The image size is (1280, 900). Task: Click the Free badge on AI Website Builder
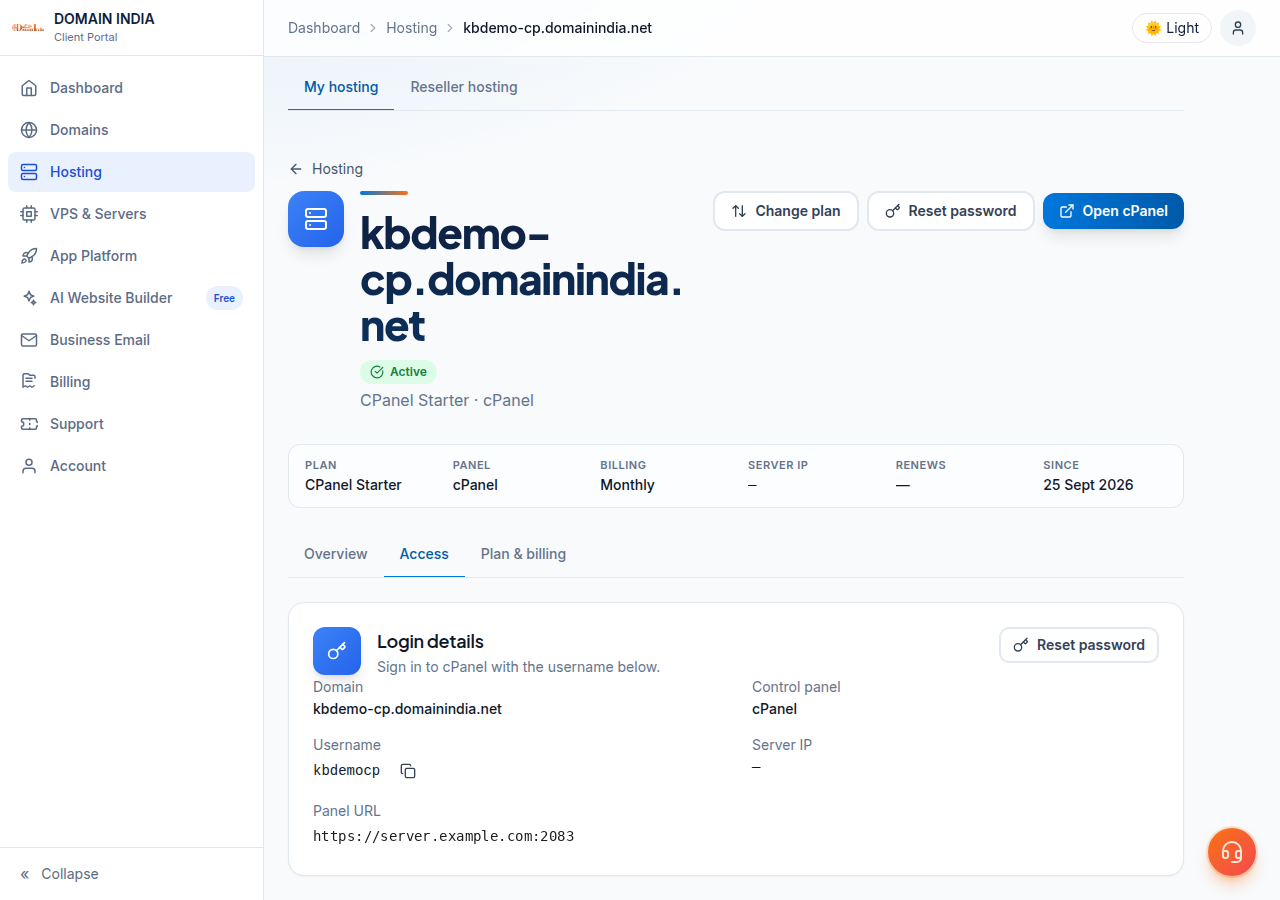click(224, 298)
